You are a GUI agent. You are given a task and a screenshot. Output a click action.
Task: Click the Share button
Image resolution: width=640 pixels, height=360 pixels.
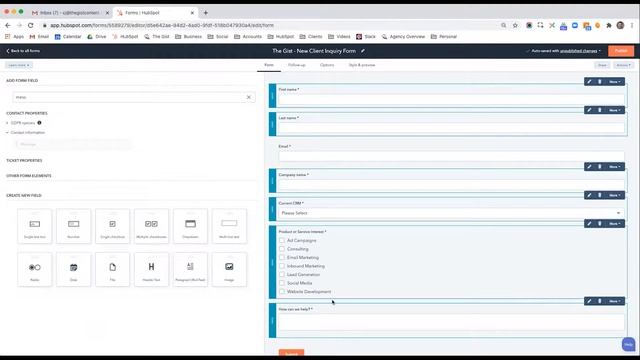(602, 65)
